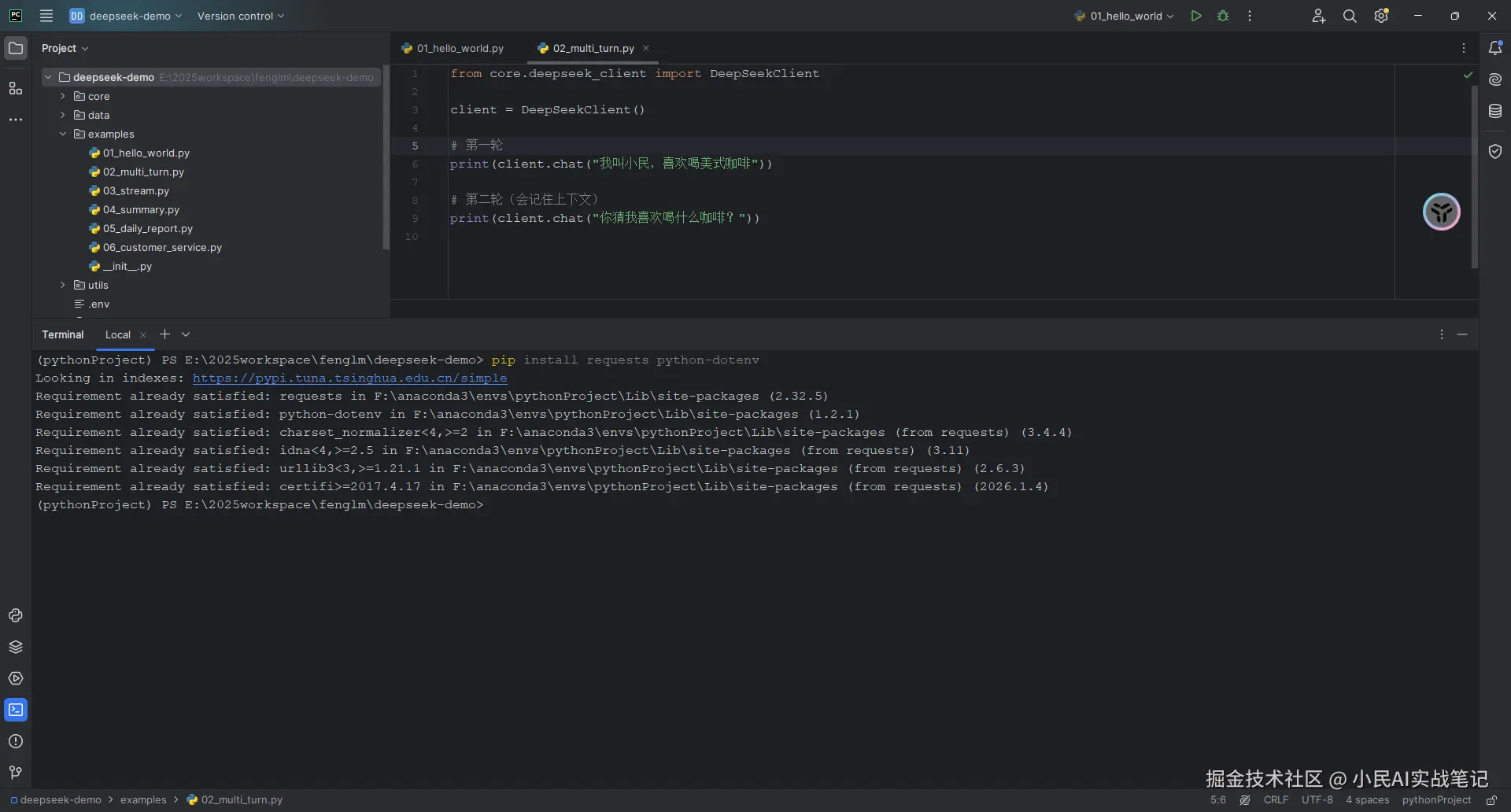Hide the Terminal panel with minimize dash
Image resolution: width=1511 pixels, height=812 pixels.
tap(1462, 334)
